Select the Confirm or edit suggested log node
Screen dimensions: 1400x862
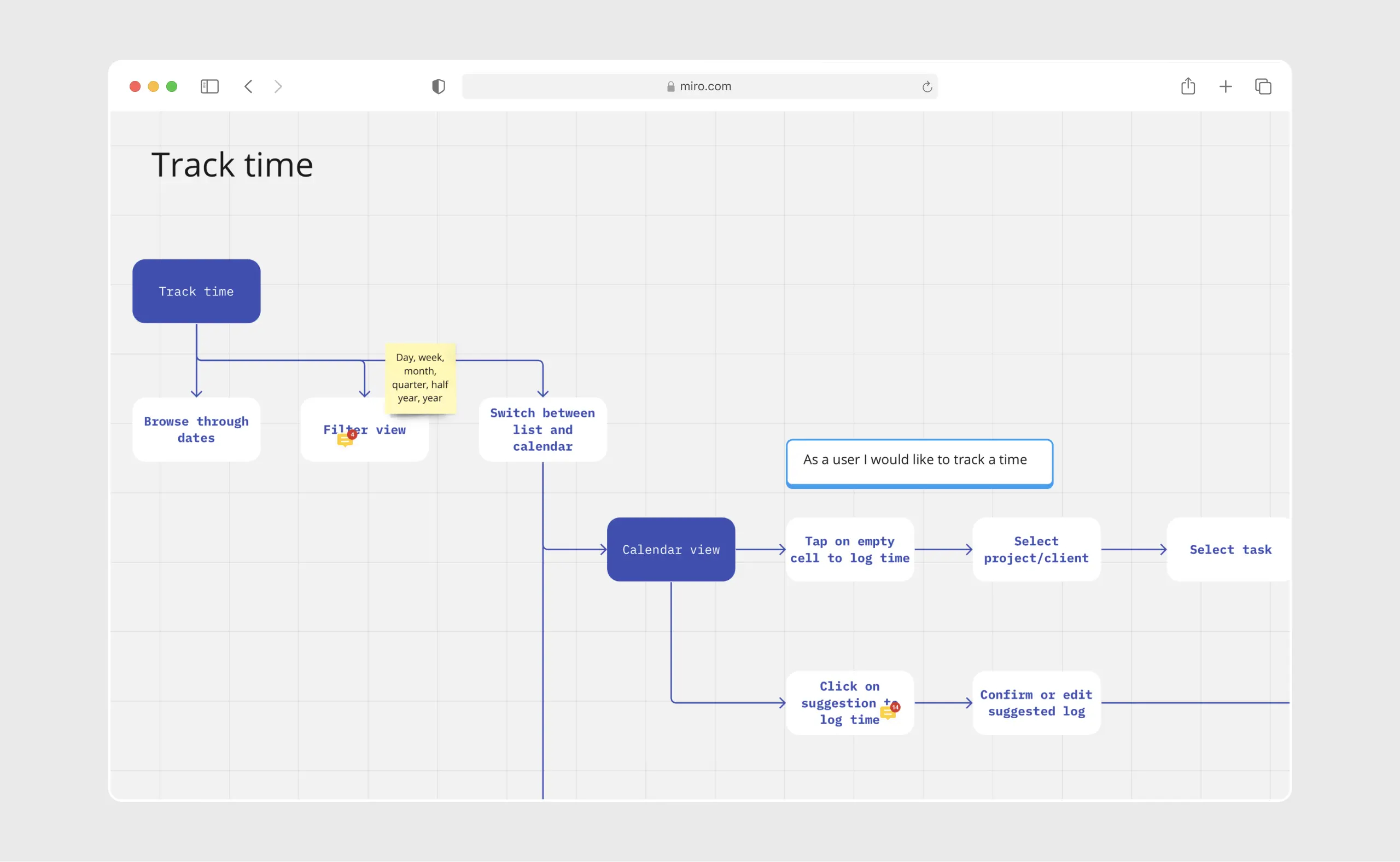[x=1036, y=703]
